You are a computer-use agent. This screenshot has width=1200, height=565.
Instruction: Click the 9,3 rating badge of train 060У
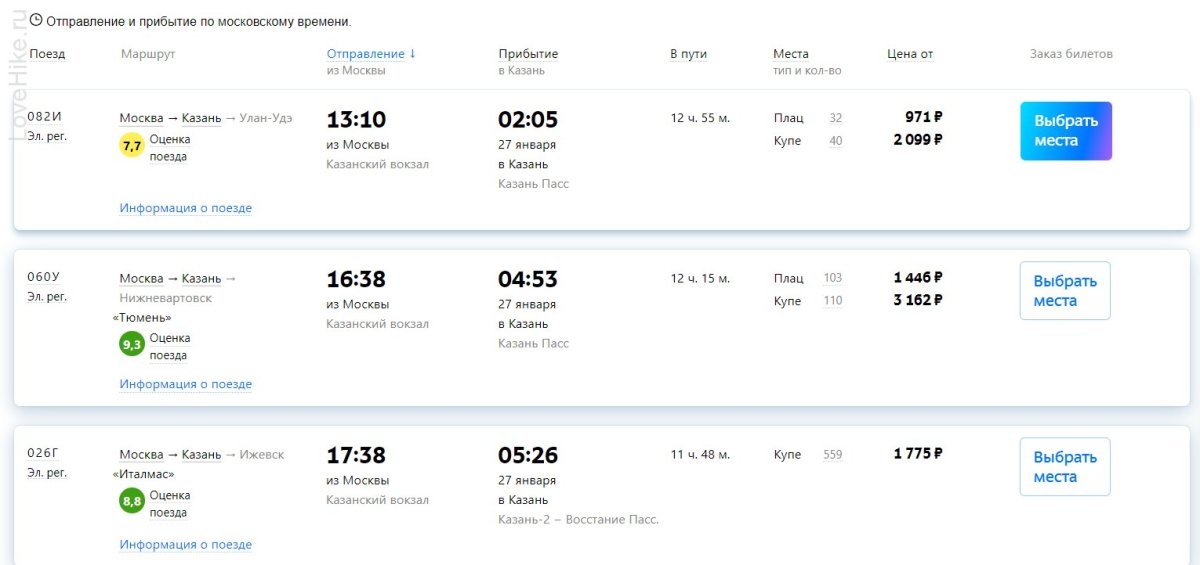tap(132, 345)
